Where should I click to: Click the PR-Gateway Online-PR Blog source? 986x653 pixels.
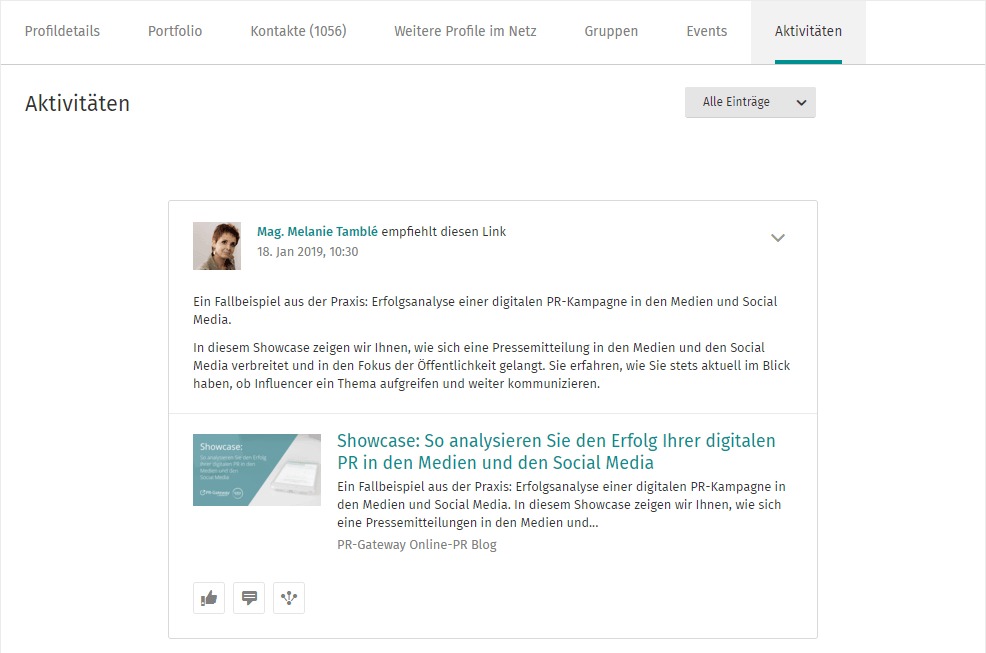pyautogui.click(x=417, y=545)
